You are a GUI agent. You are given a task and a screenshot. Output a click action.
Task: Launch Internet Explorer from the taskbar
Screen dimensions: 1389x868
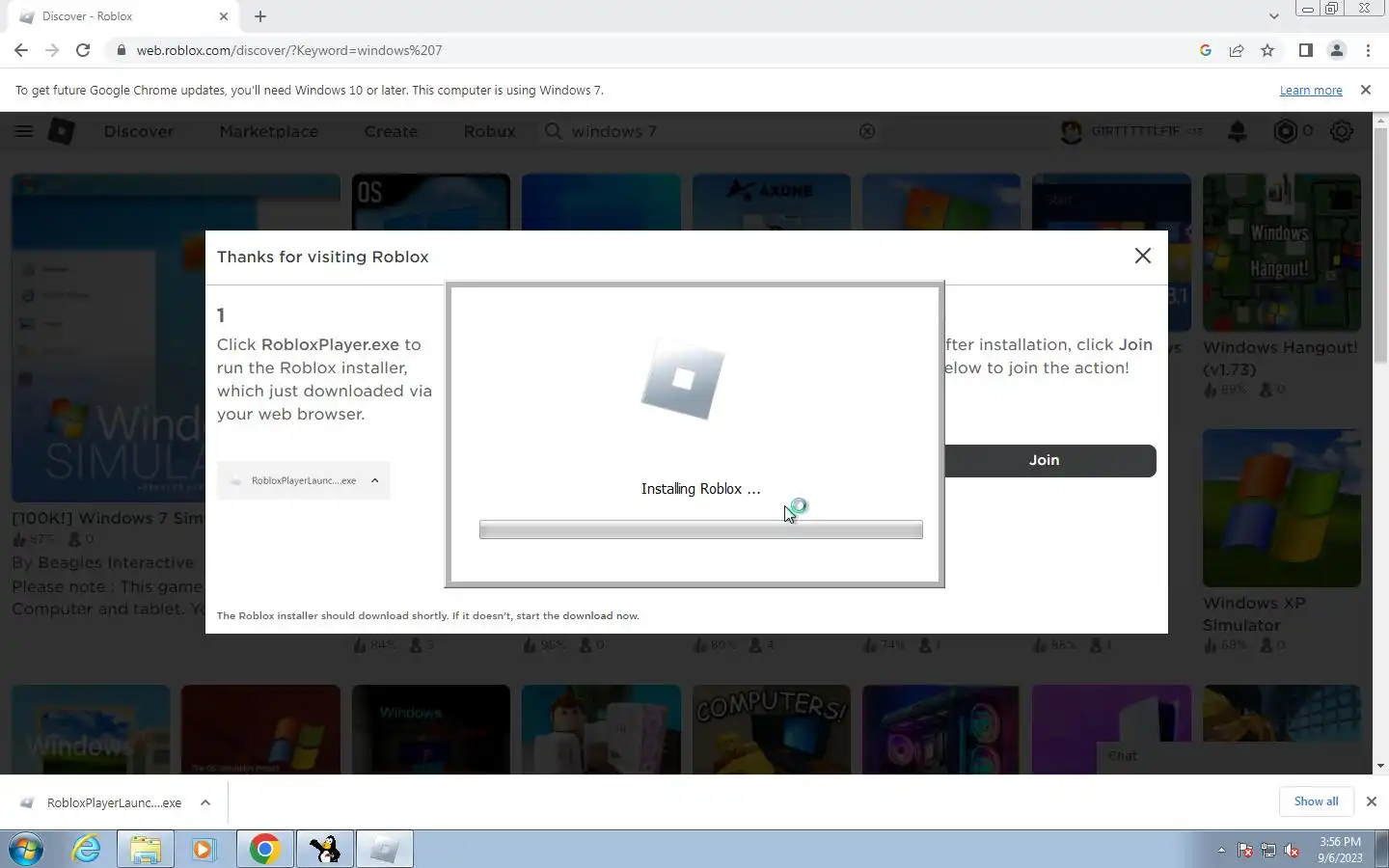pos(87,850)
